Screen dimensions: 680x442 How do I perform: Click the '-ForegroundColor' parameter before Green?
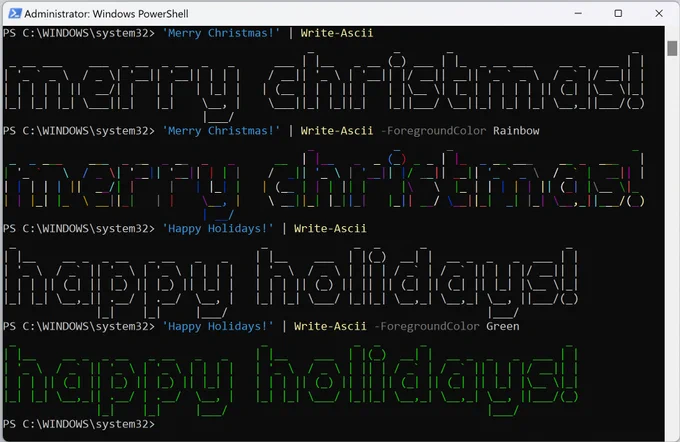(x=427, y=326)
